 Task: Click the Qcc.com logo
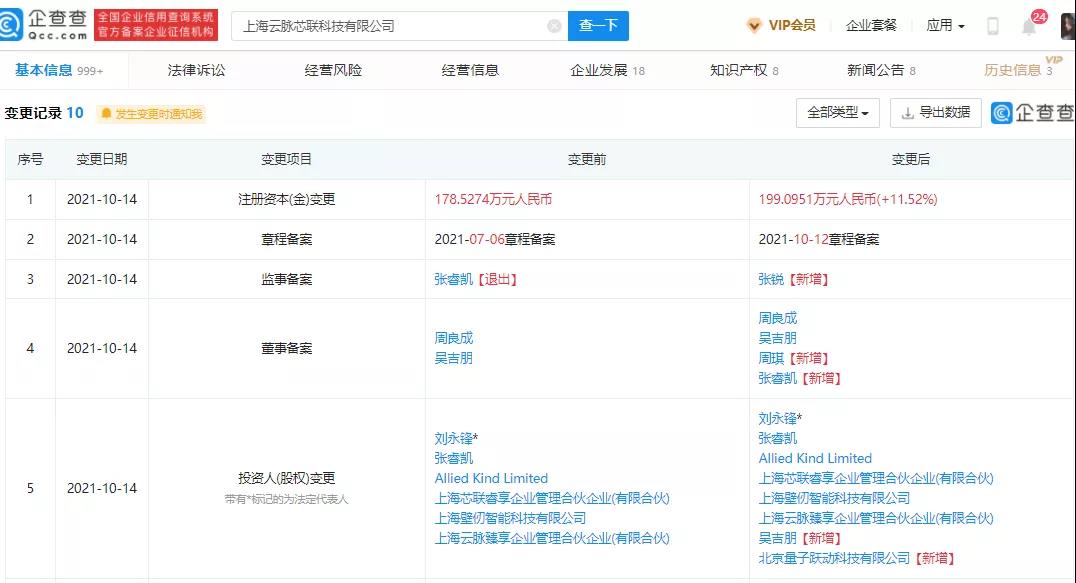(44, 25)
